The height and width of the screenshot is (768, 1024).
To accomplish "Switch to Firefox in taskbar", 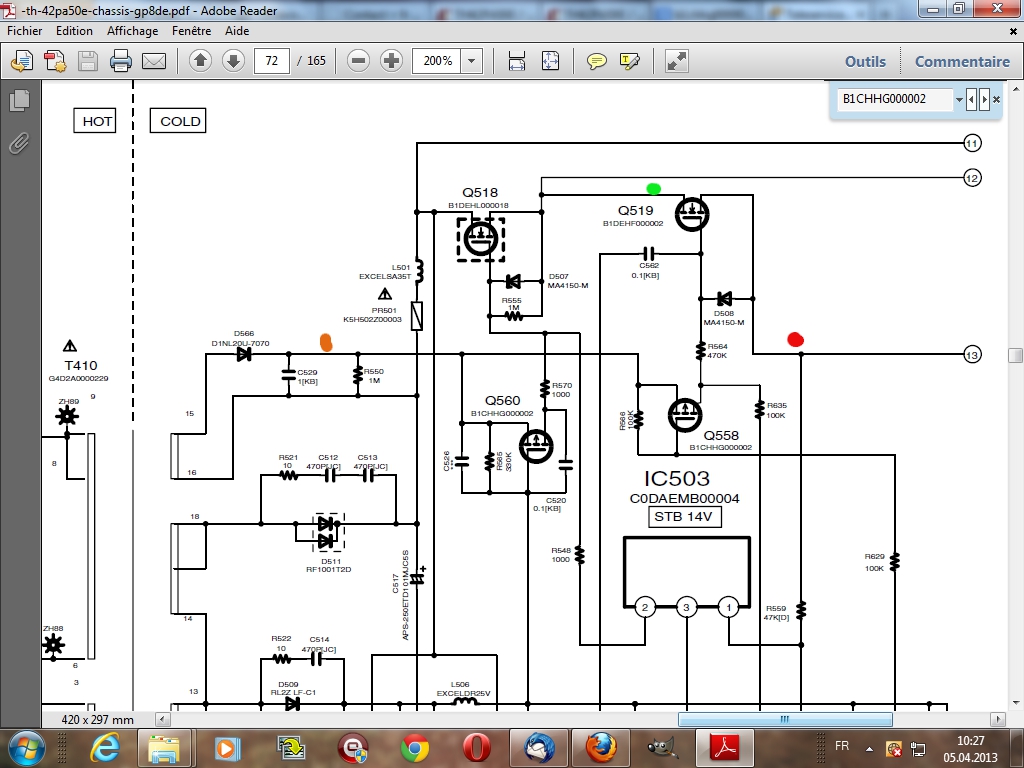I will pyautogui.click(x=601, y=748).
